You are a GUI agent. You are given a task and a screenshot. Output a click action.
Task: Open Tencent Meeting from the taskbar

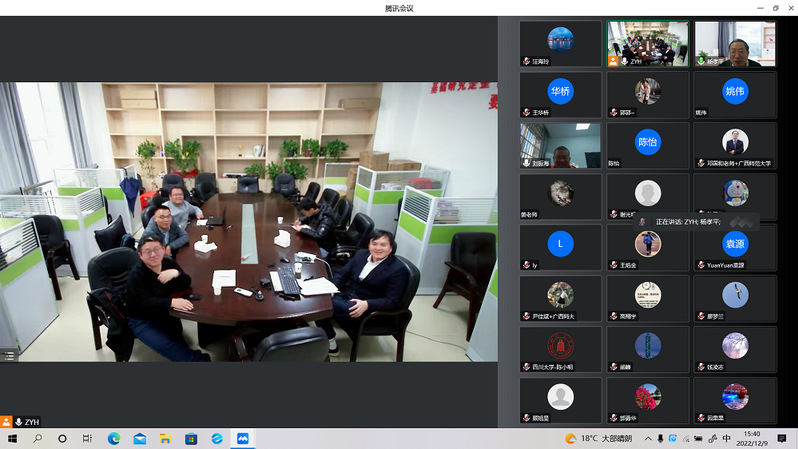coord(242,438)
